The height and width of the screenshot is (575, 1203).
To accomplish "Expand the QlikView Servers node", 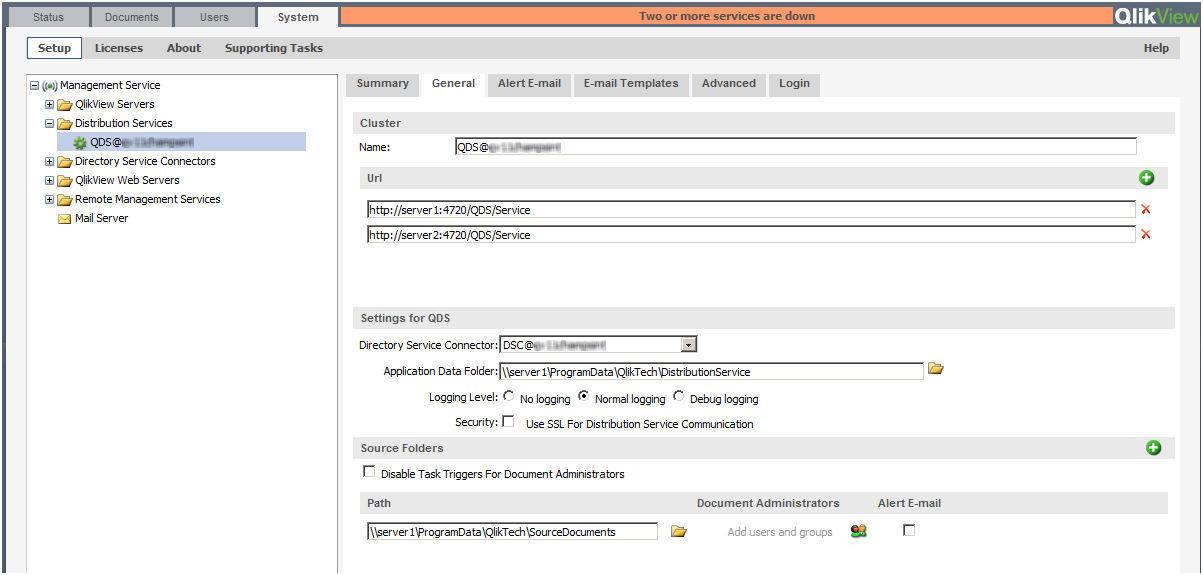I will tap(50, 105).
